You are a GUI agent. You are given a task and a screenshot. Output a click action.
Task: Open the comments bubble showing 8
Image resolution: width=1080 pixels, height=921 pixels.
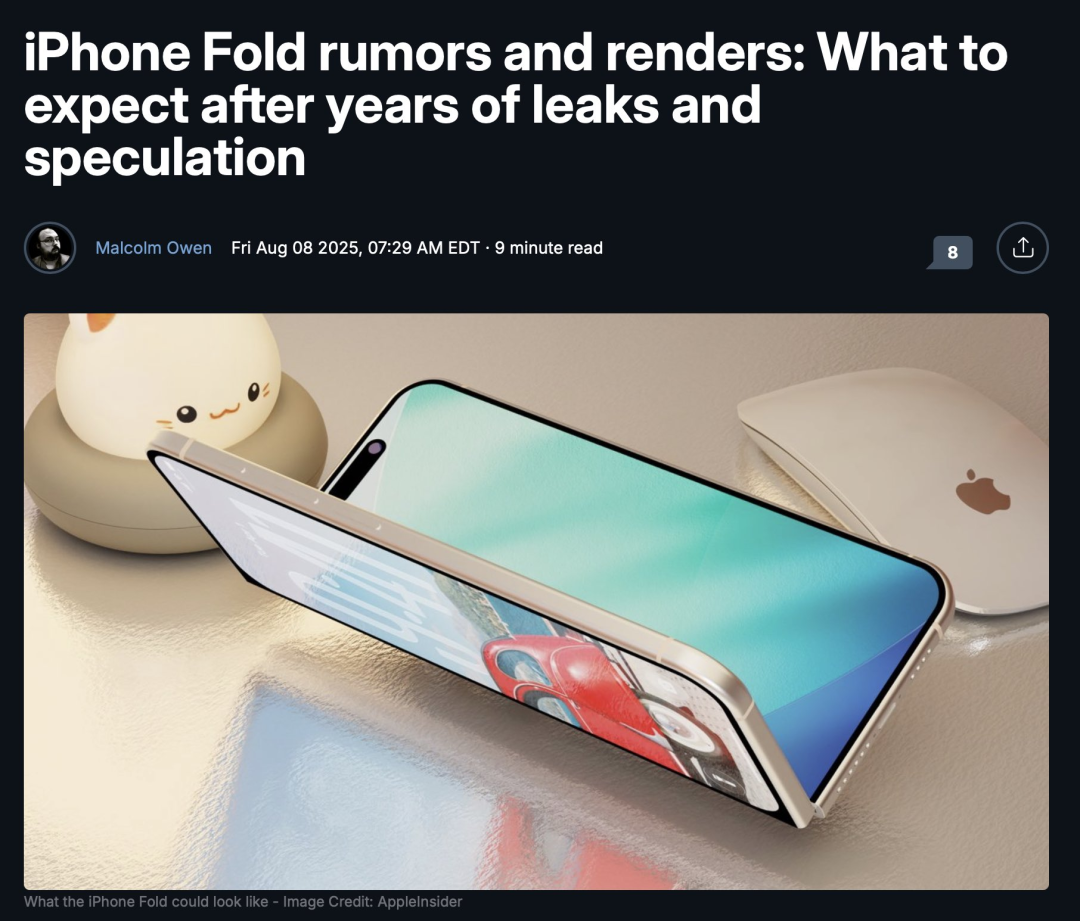(x=951, y=252)
